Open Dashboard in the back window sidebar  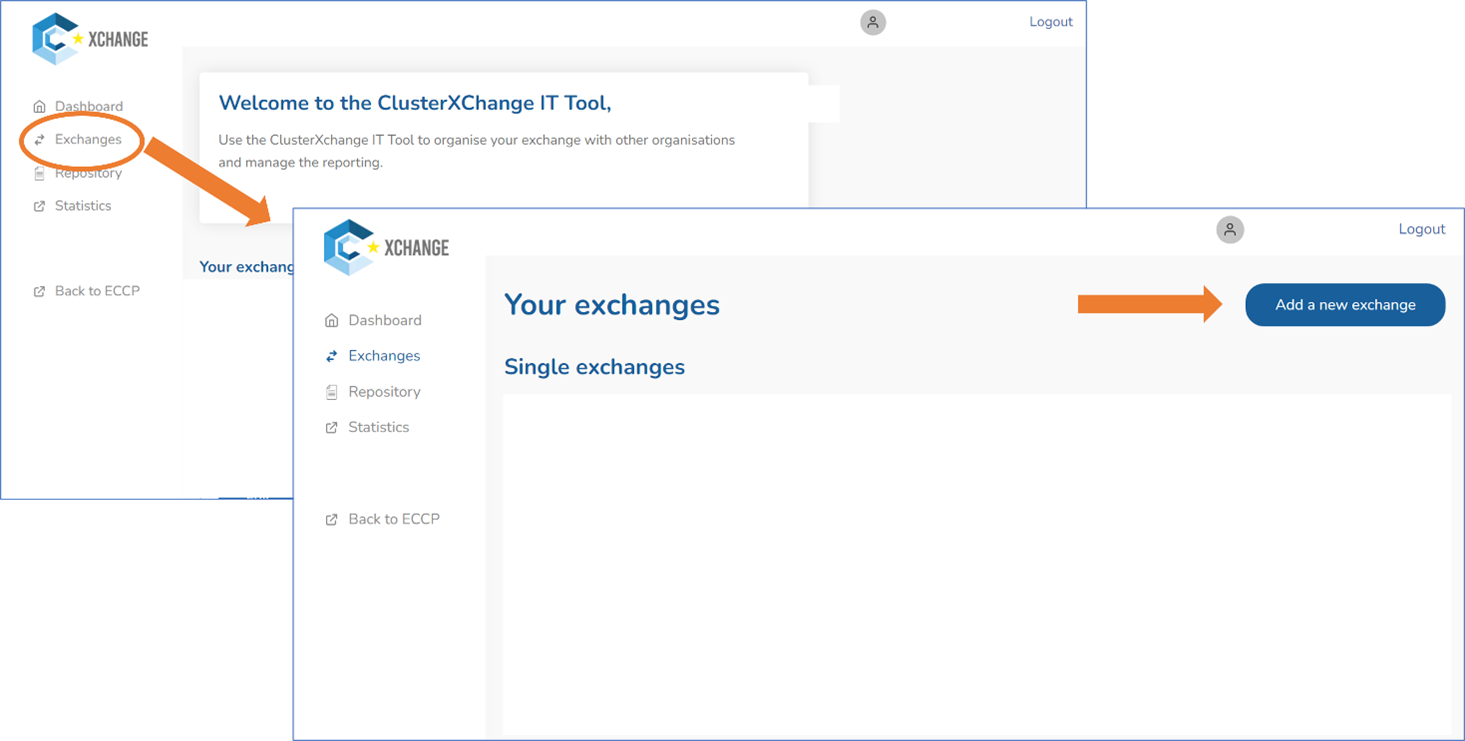tap(89, 106)
